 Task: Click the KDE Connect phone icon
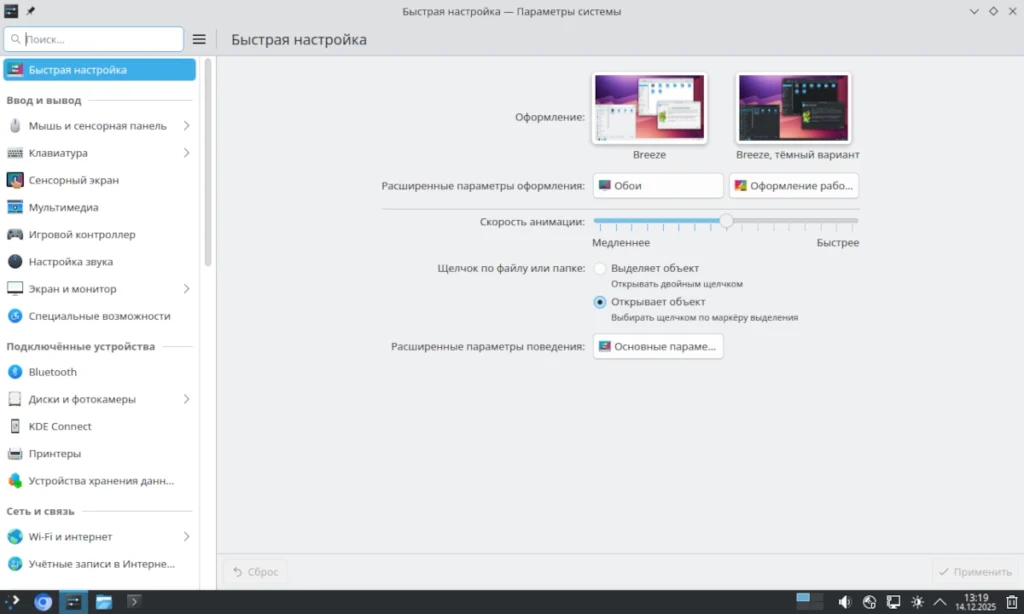pos(15,426)
